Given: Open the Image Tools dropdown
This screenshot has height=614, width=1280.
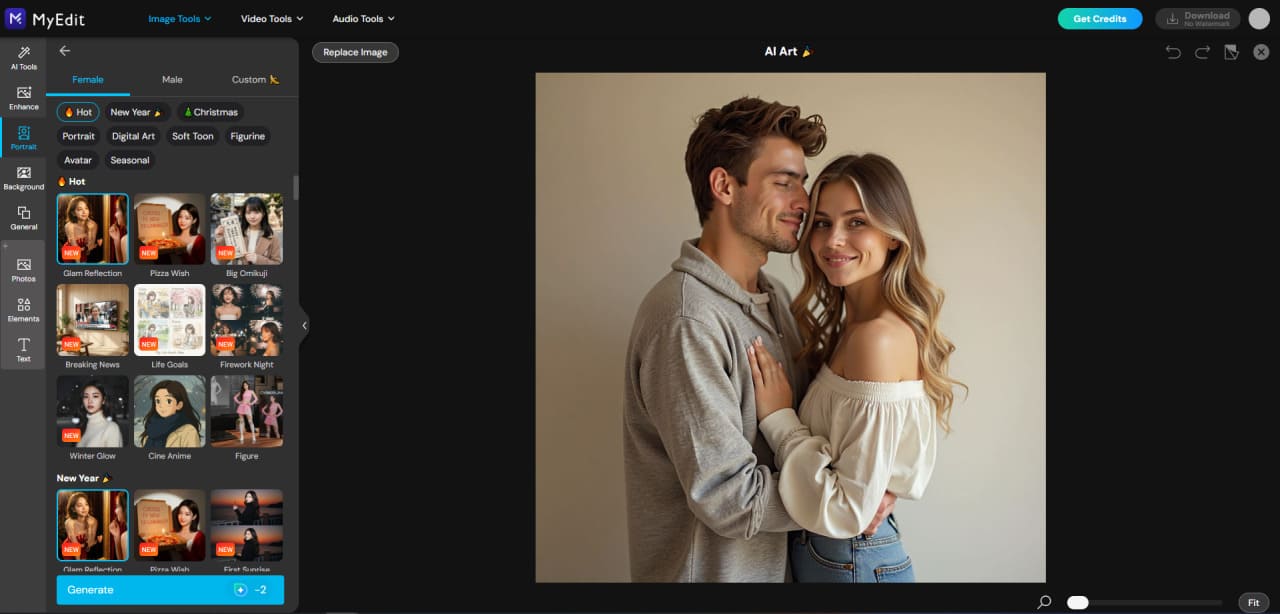Looking at the screenshot, I should pos(179,18).
